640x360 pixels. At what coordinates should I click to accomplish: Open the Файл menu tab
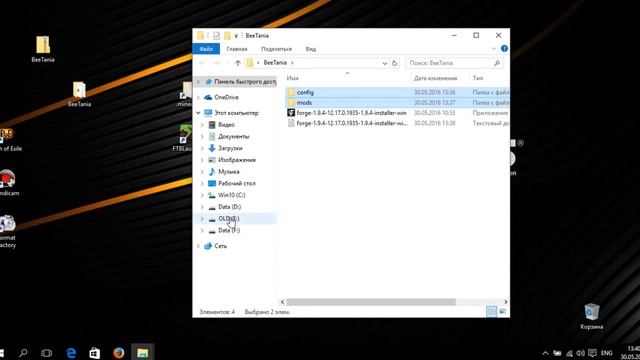point(206,49)
